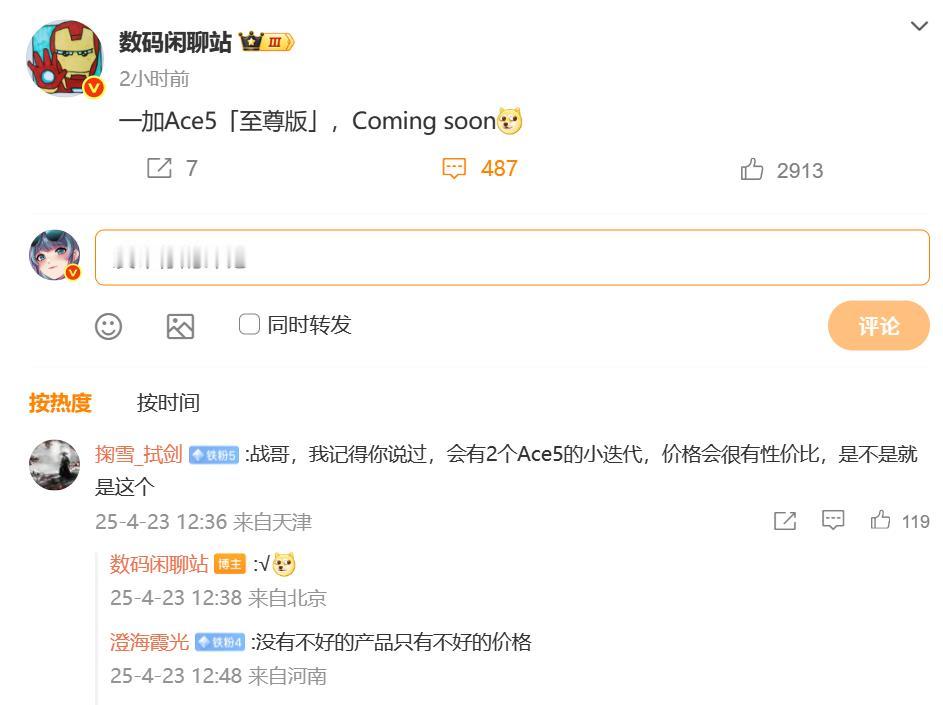Viewport: 943px width, 705px height.
Task: Click the 评论 submit button
Action: [x=879, y=325]
